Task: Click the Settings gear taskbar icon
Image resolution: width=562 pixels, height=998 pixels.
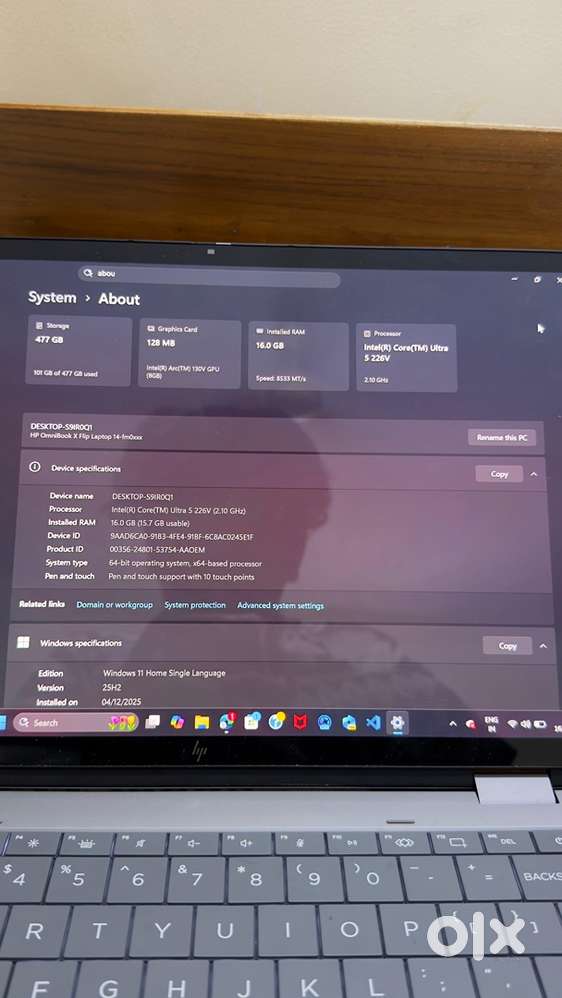Action: [x=397, y=722]
